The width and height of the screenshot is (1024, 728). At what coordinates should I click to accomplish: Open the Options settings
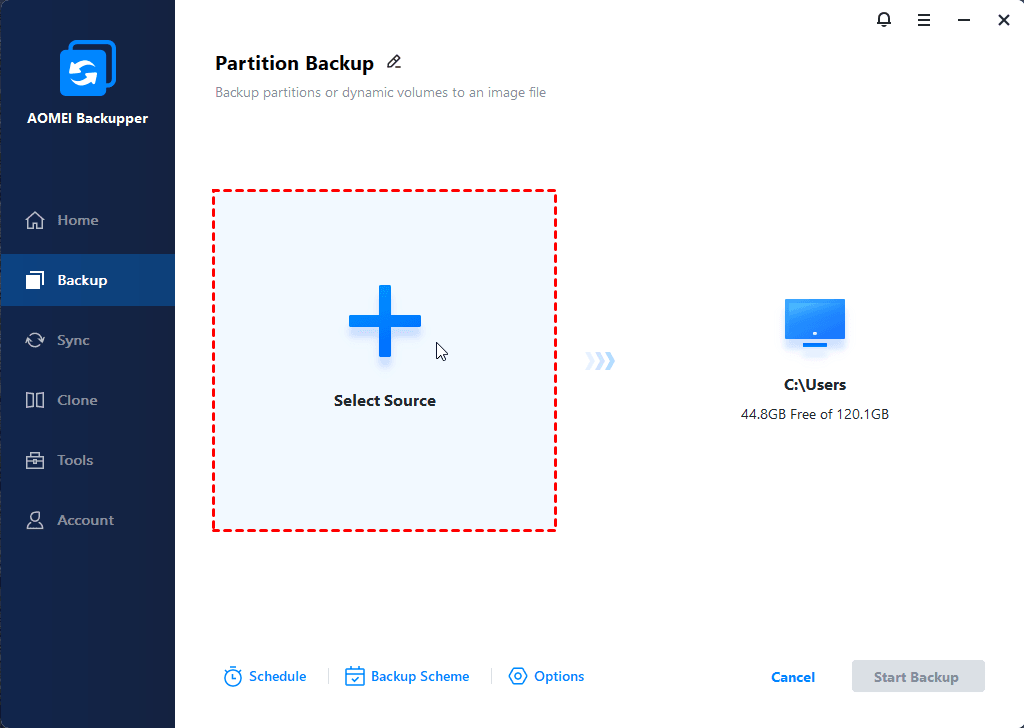[x=546, y=676]
